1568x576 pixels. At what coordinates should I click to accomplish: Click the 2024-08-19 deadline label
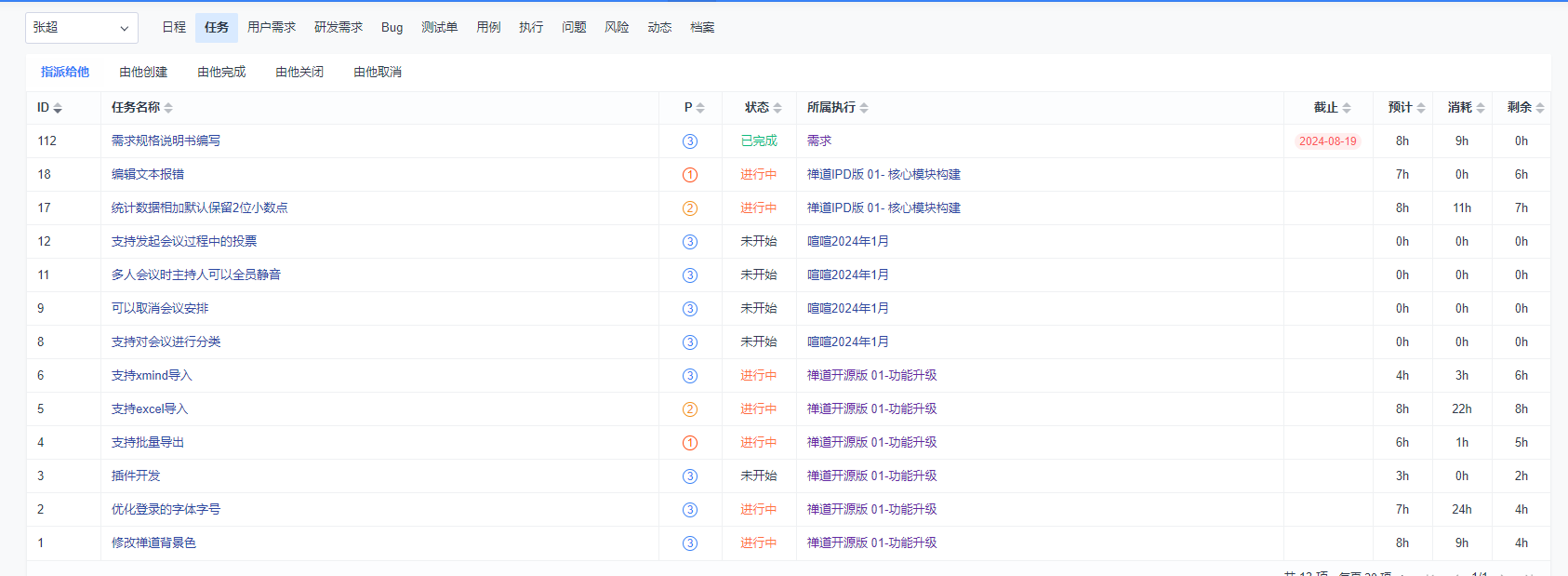pyautogui.click(x=1327, y=141)
